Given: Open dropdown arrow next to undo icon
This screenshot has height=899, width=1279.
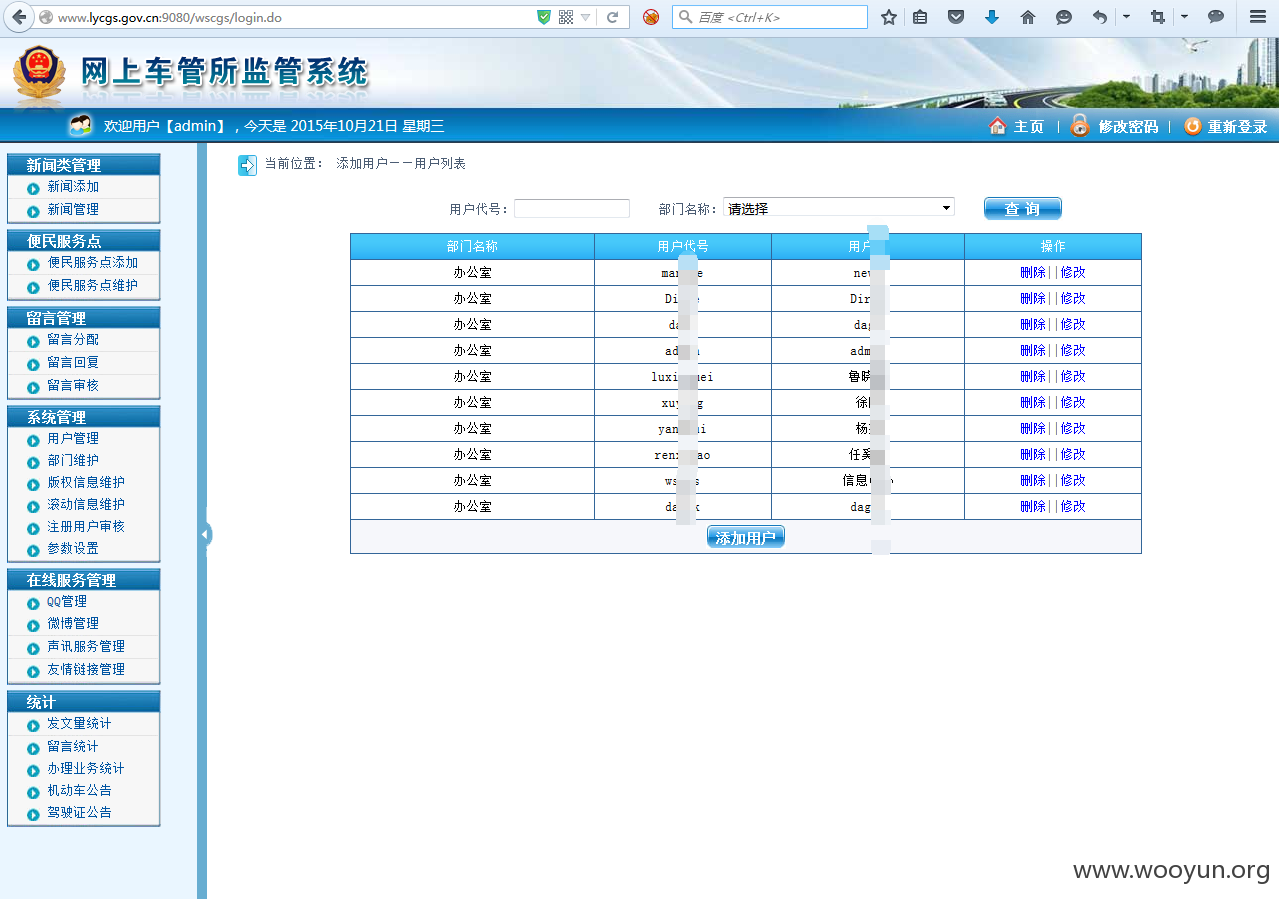Looking at the screenshot, I should 1126,17.
